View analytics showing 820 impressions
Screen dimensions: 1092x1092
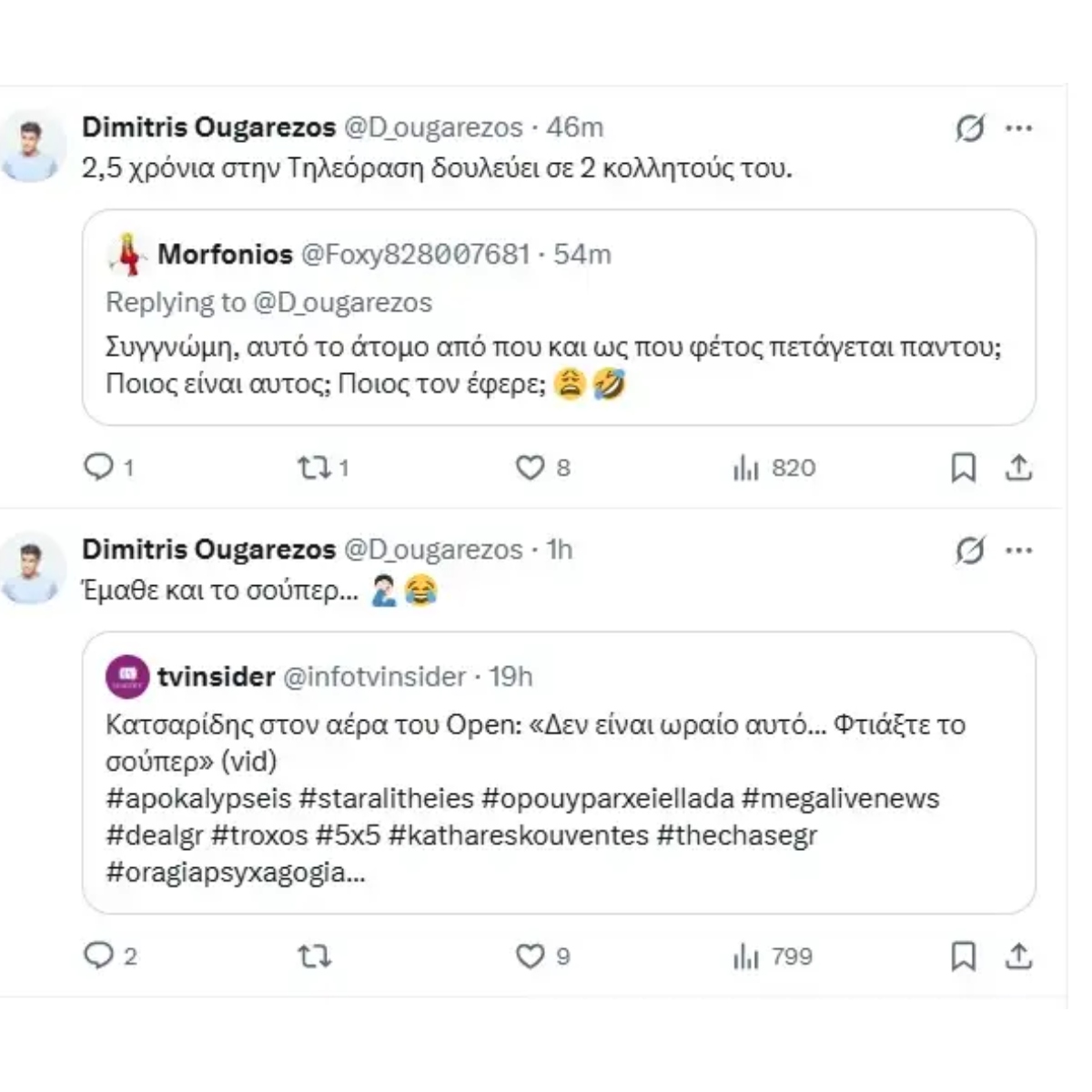click(749, 468)
